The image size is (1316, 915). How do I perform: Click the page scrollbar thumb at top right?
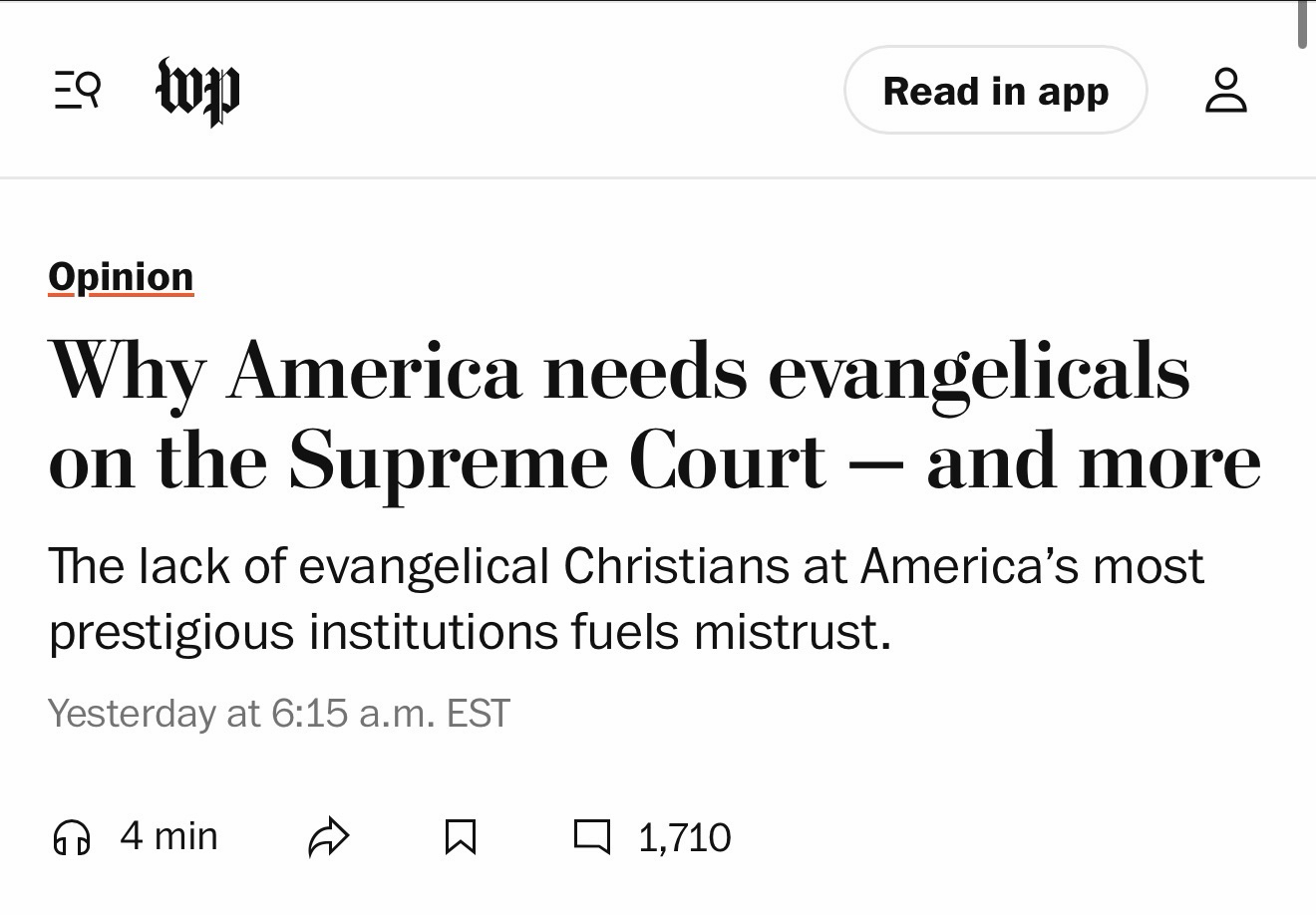(x=1302, y=24)
